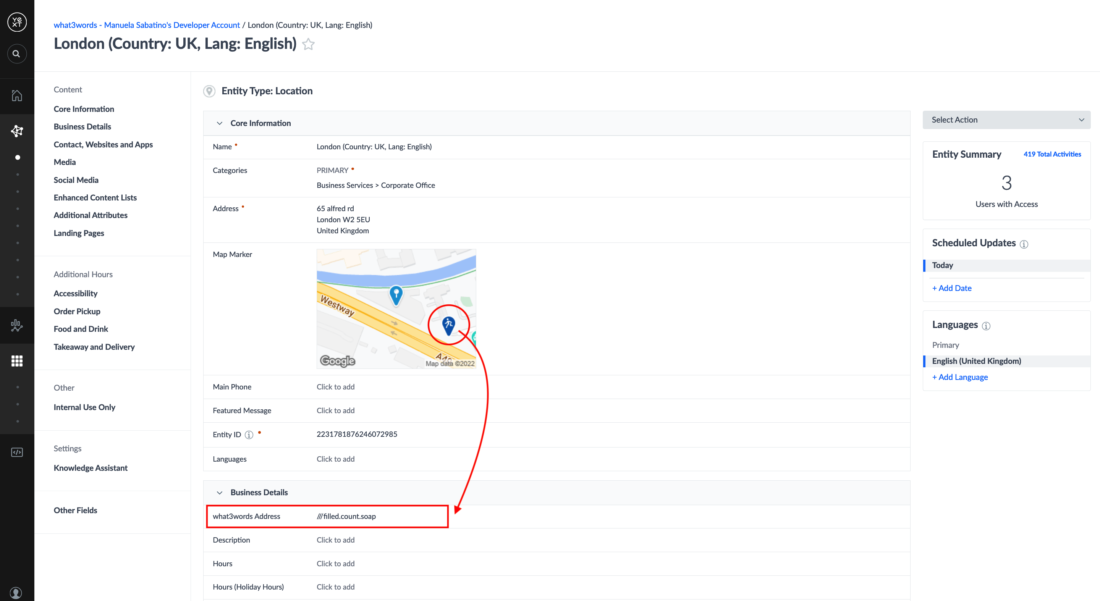Click the location pin Entity Type icon
Screen dimensions: 1100x601
tap(209, 91)
